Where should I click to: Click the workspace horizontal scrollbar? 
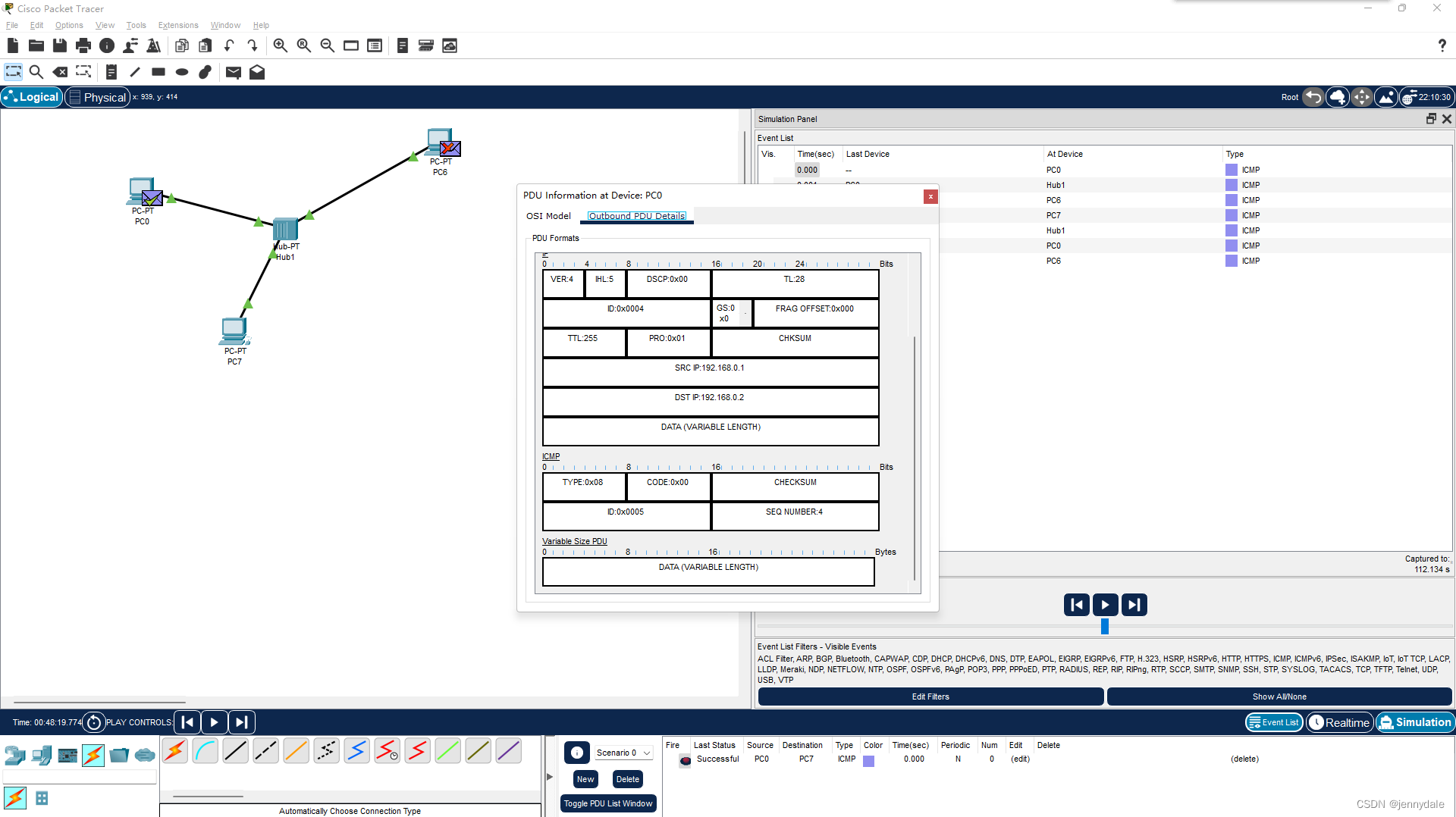(99, 701)
